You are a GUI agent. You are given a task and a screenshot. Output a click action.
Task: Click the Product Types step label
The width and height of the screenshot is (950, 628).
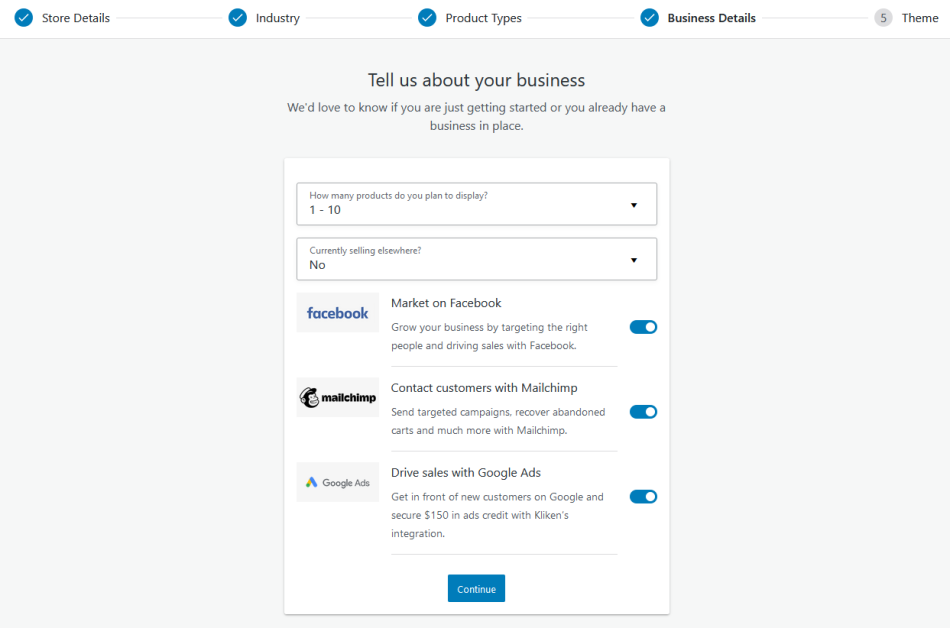click(x=482, y=17)
